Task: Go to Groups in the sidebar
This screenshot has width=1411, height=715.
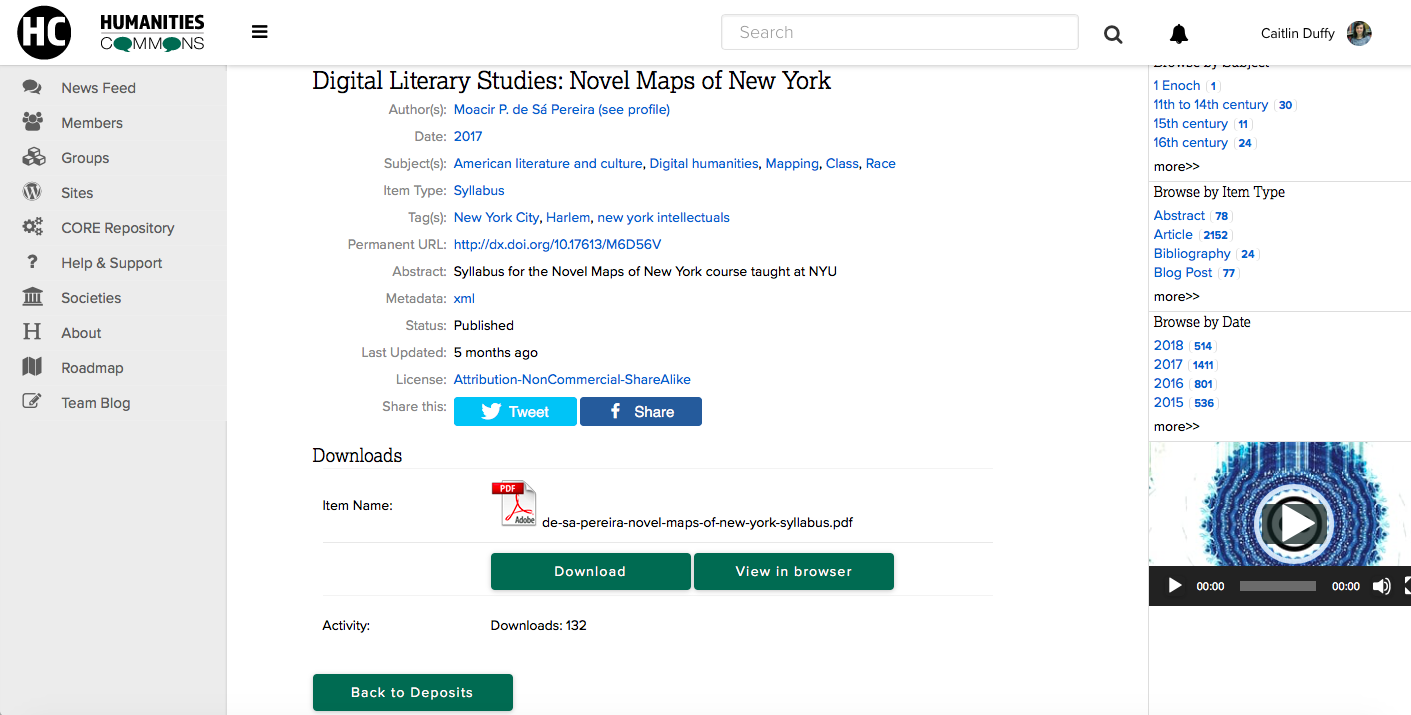Action: point(85,158)
